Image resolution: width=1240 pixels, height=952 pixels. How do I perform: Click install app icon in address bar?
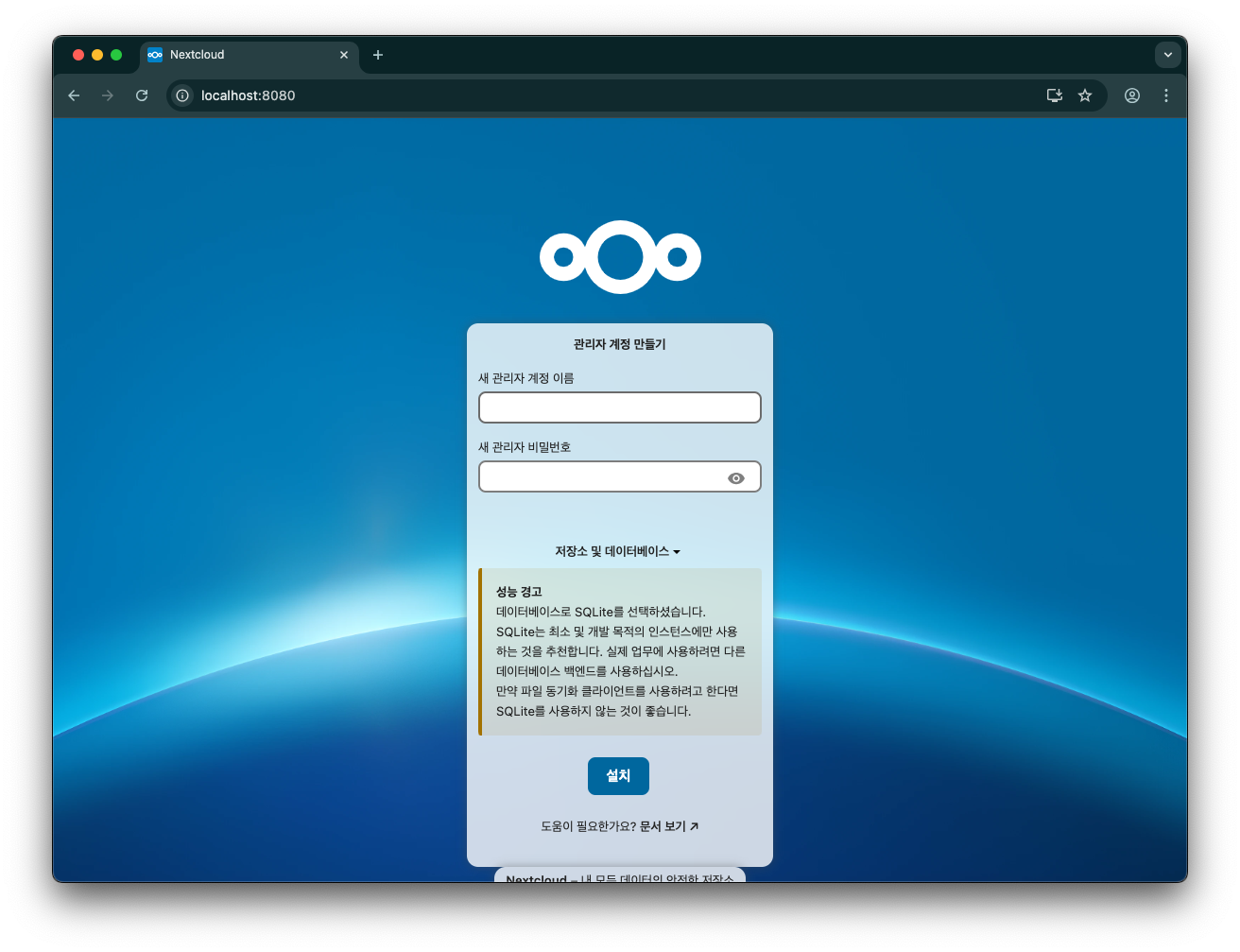click(1055, 95)
